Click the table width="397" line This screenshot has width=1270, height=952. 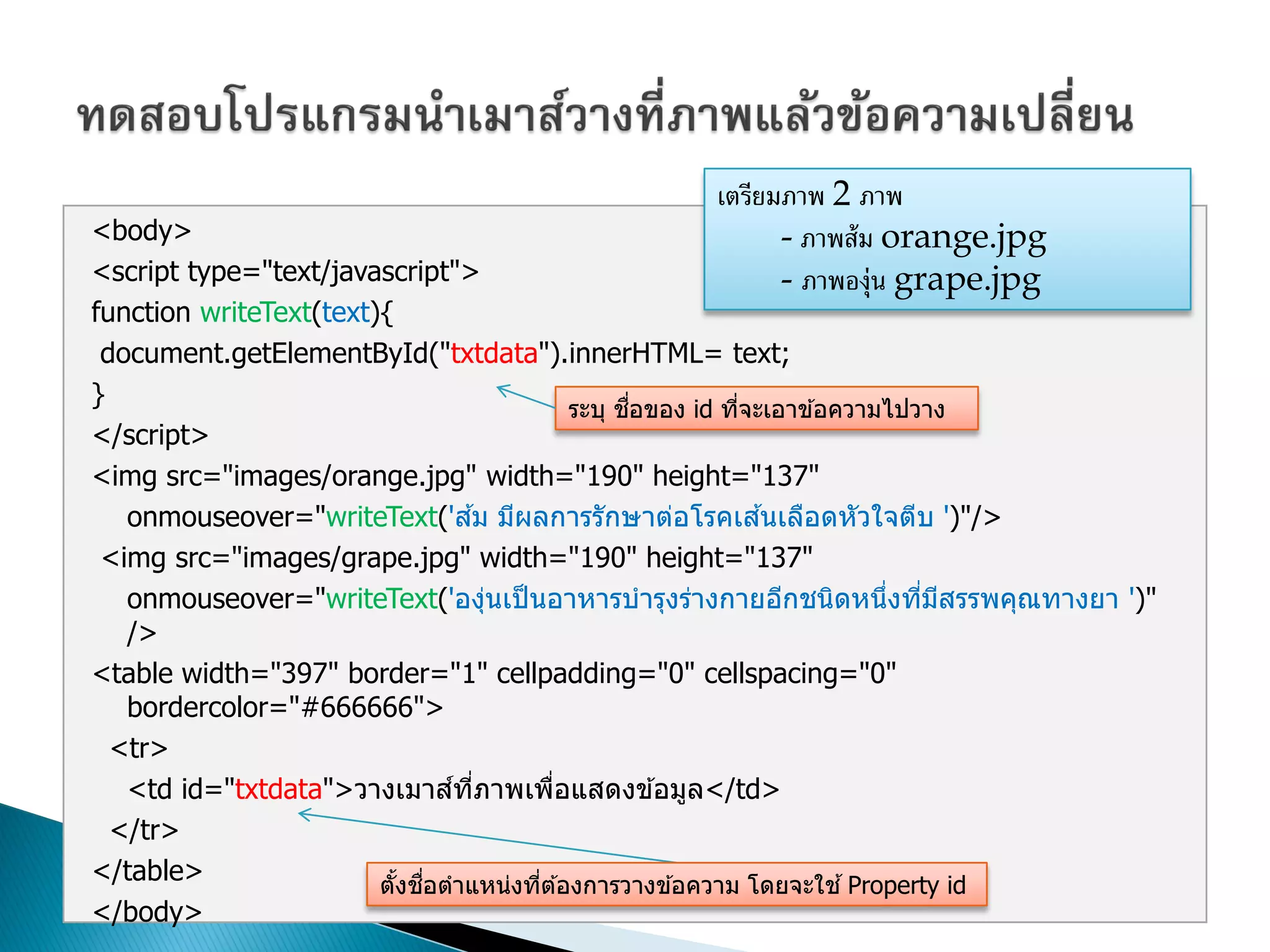pyautogui.click(x=494, y=673)
